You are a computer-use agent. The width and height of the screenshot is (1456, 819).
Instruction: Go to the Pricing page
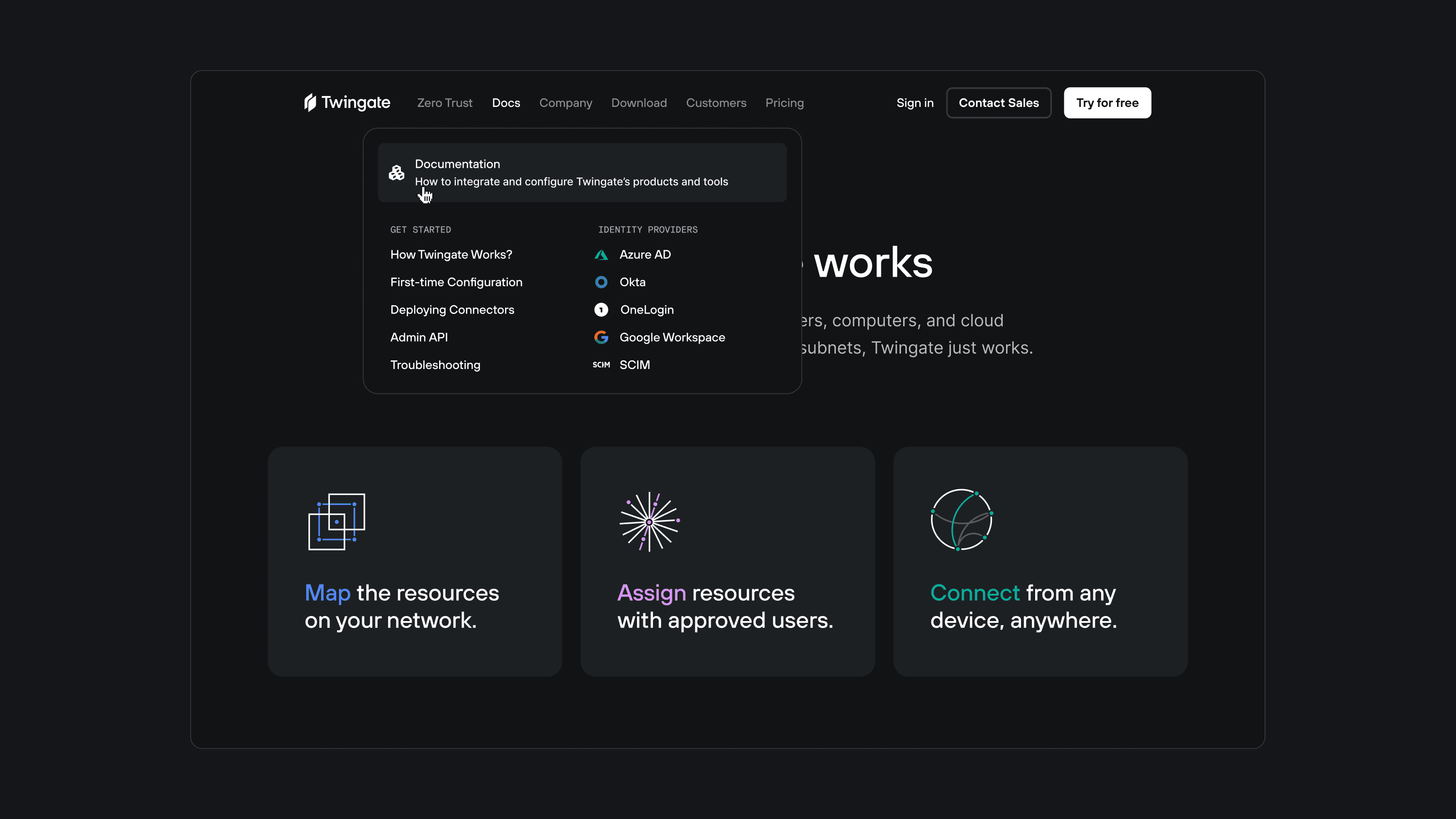point(784,103)
